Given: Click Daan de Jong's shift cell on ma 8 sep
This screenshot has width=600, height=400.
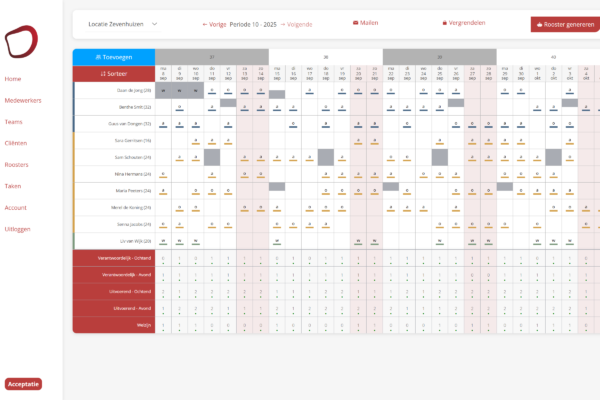Looking at the screenshot, I should pyautogui.click(x=163, y=90).
